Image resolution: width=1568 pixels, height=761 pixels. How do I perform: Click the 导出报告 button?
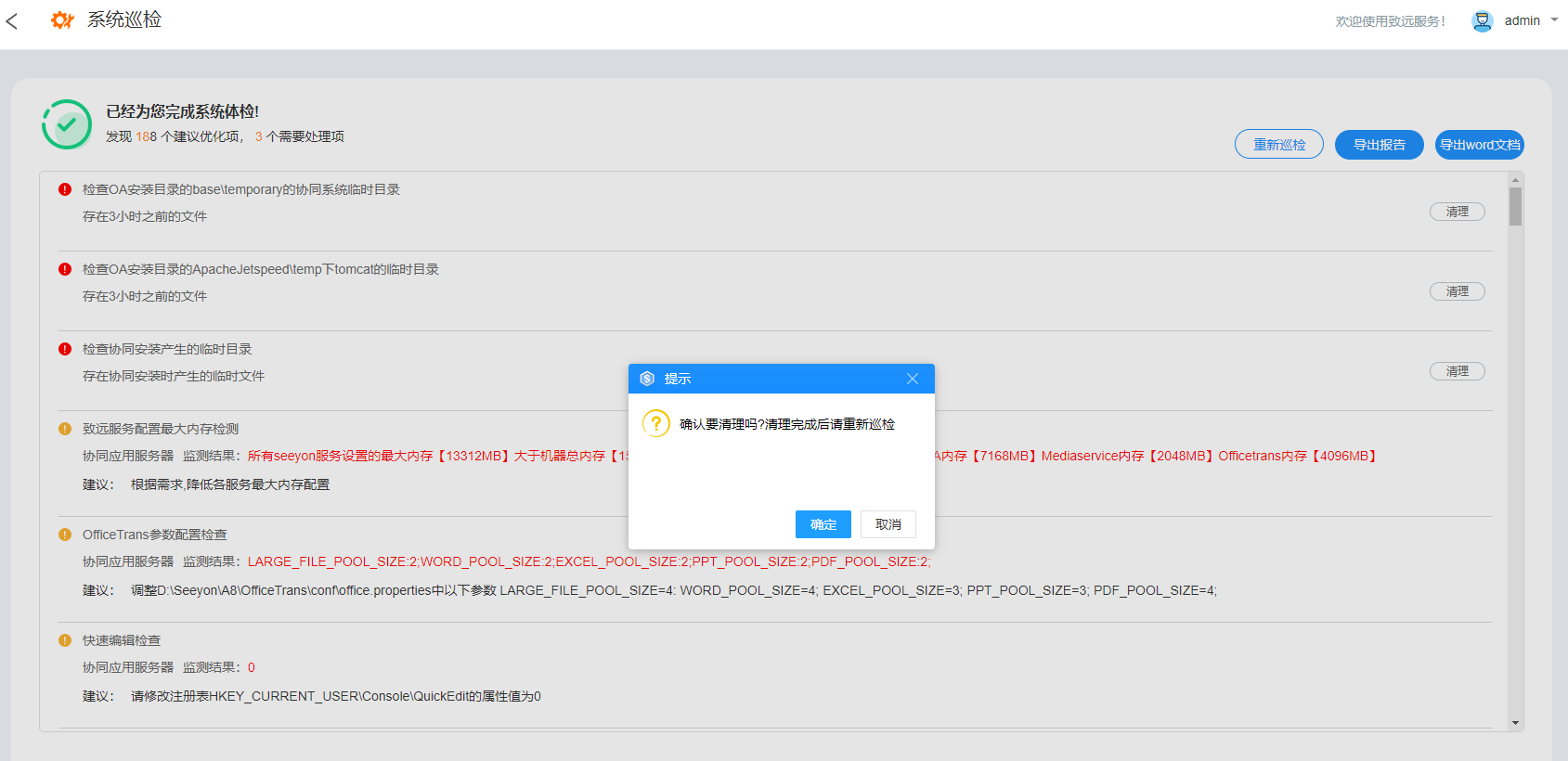[x=1380, y=144]
